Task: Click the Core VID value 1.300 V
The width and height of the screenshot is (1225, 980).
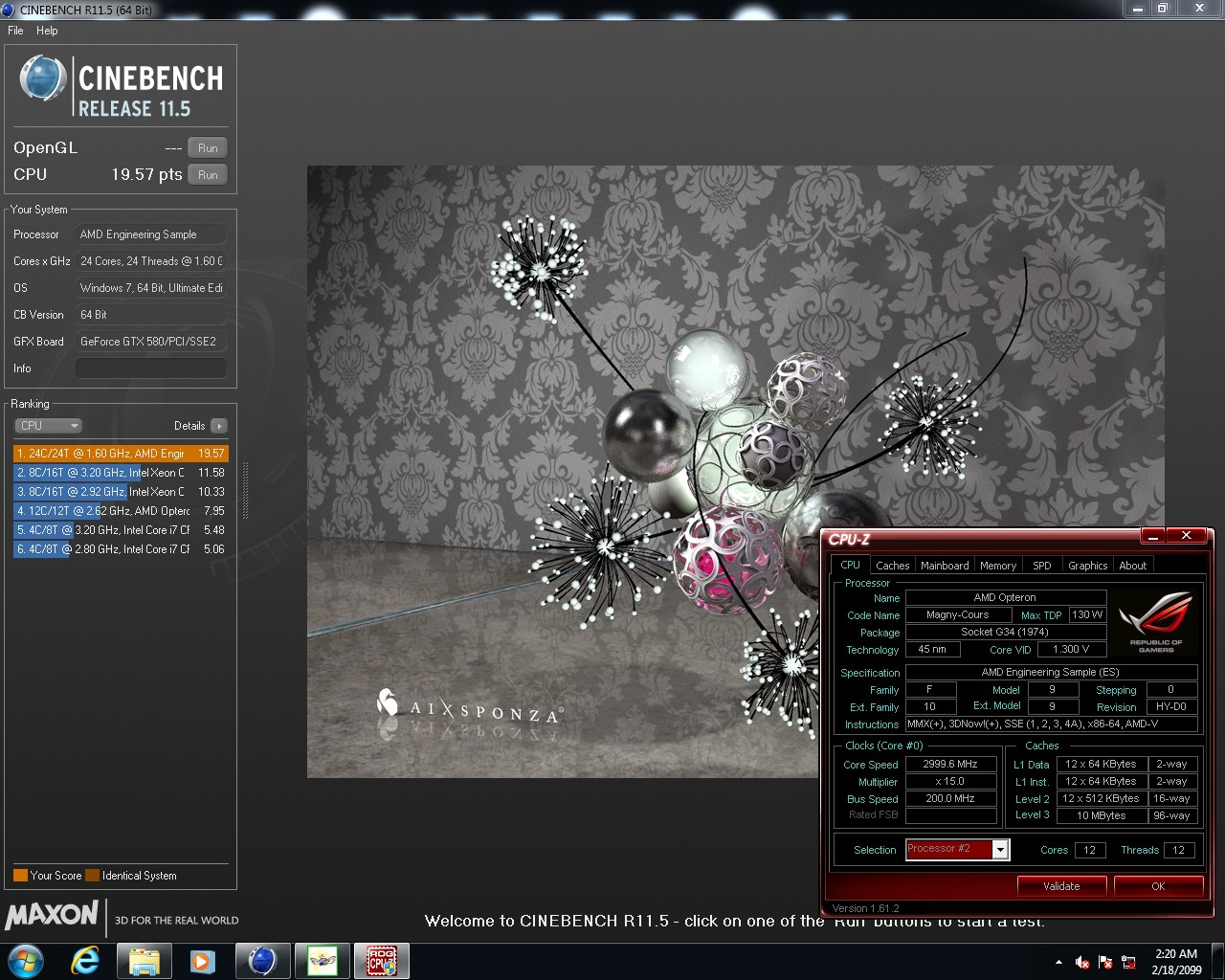Action: pos(1071,650)
